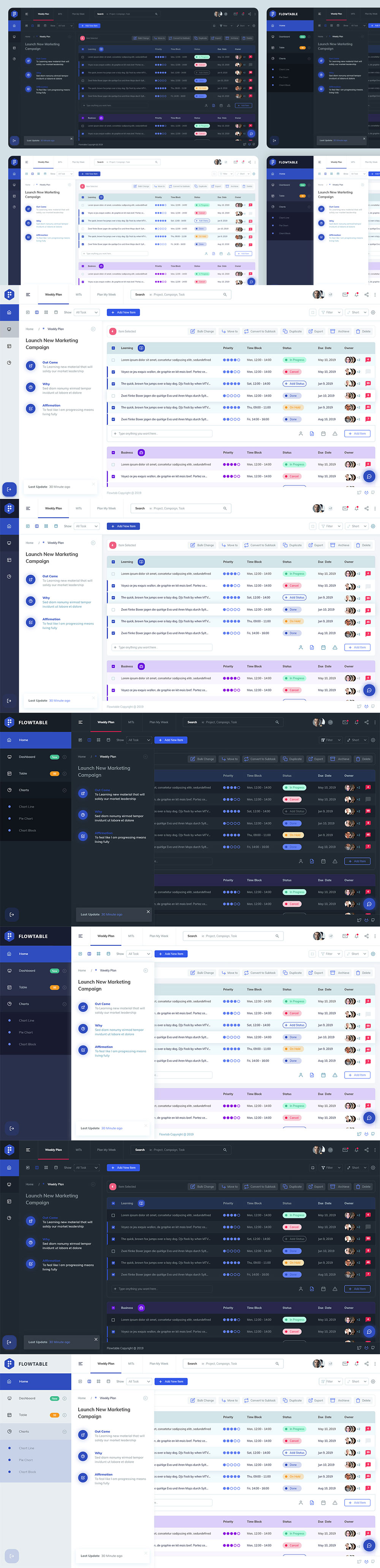Screen dimensions: 380x1568
Task: Open Short dropdown in light-sidebar mockup
Action: tap(356, 1381)
